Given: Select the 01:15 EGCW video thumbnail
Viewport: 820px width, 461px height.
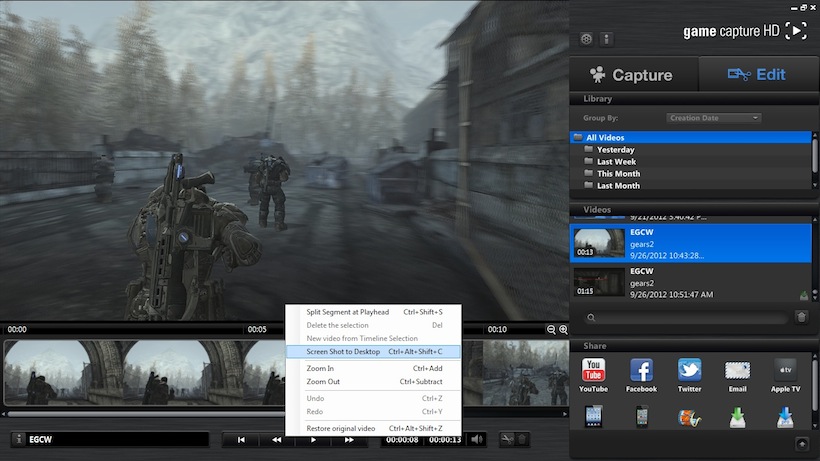Looking at the screenshot, I should tap(599, 282).
